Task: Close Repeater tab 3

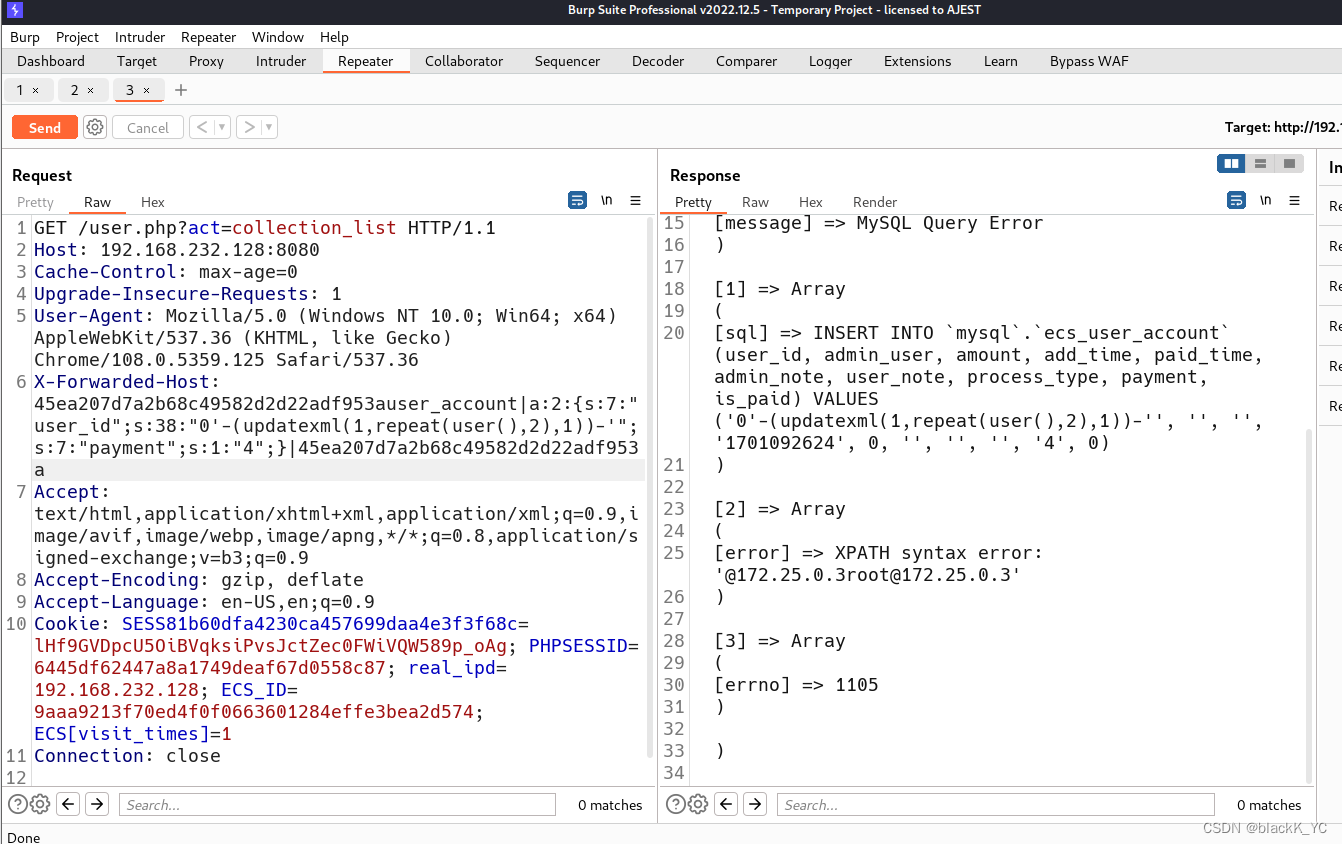Action: click(x=146, y=90)
